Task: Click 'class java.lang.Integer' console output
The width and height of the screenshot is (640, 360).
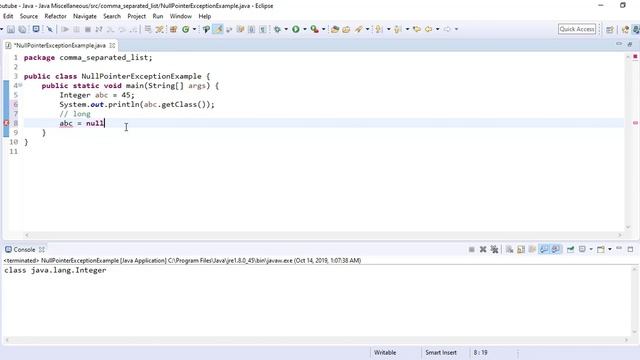Action: pos(55,270)
